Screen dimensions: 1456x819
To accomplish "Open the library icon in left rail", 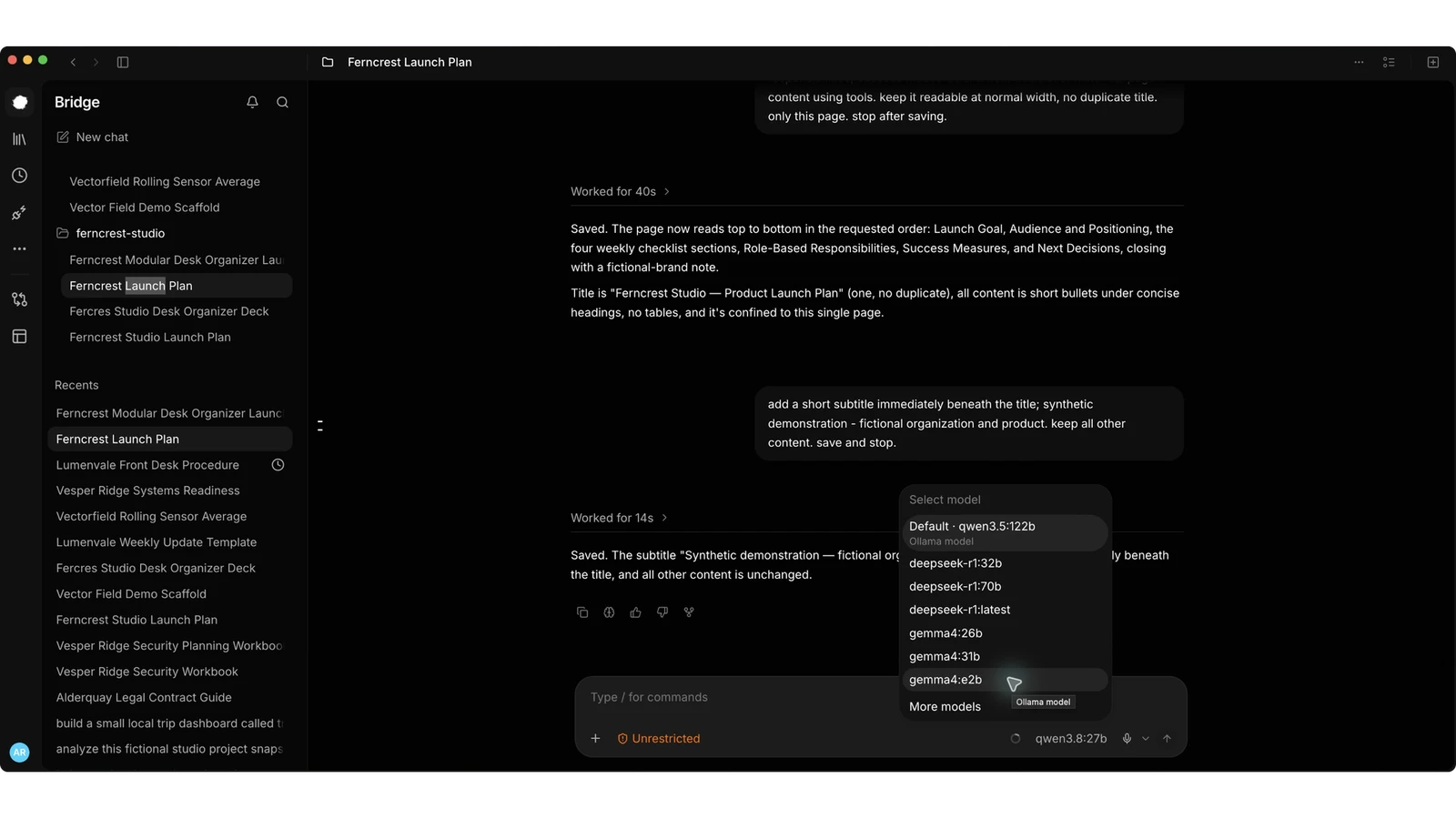I will click(19, 139).
